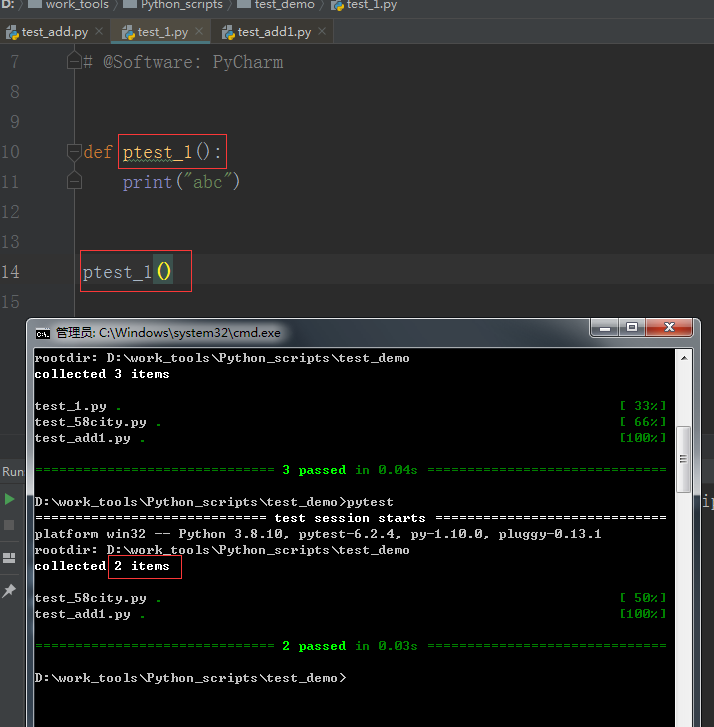The width and height of the screenshot is (714, 727).
Task: Collapse the def ptest_1 fold at line 10
Action: (x=74, y=152)
